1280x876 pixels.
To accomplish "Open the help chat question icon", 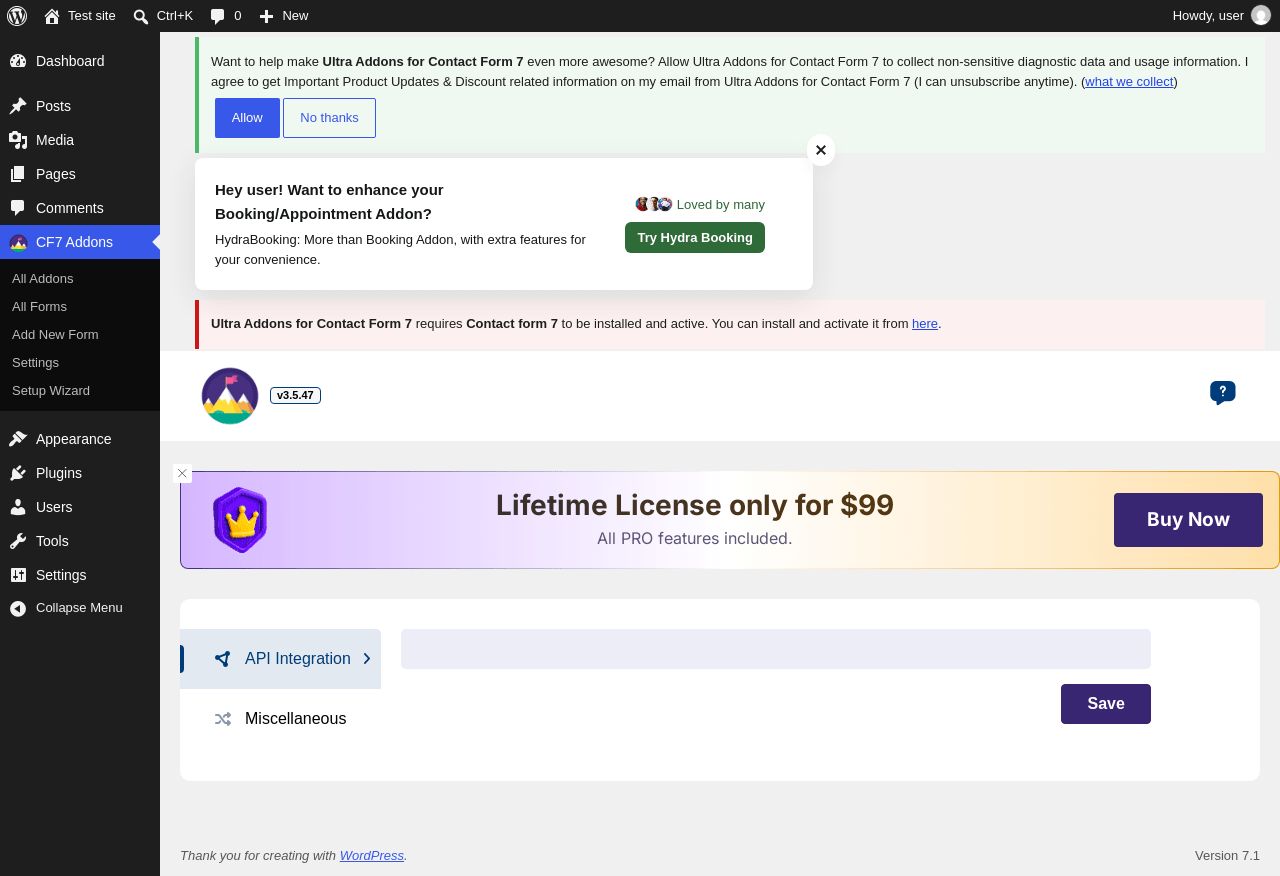I will (x=1222, y=393).
